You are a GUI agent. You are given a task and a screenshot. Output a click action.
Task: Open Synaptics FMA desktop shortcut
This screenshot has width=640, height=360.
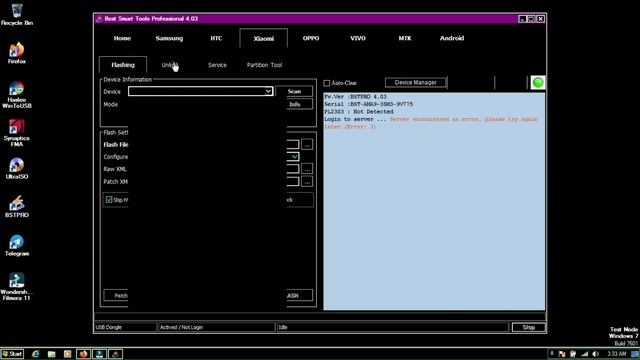pyautogui.click(x=17, y=133)
